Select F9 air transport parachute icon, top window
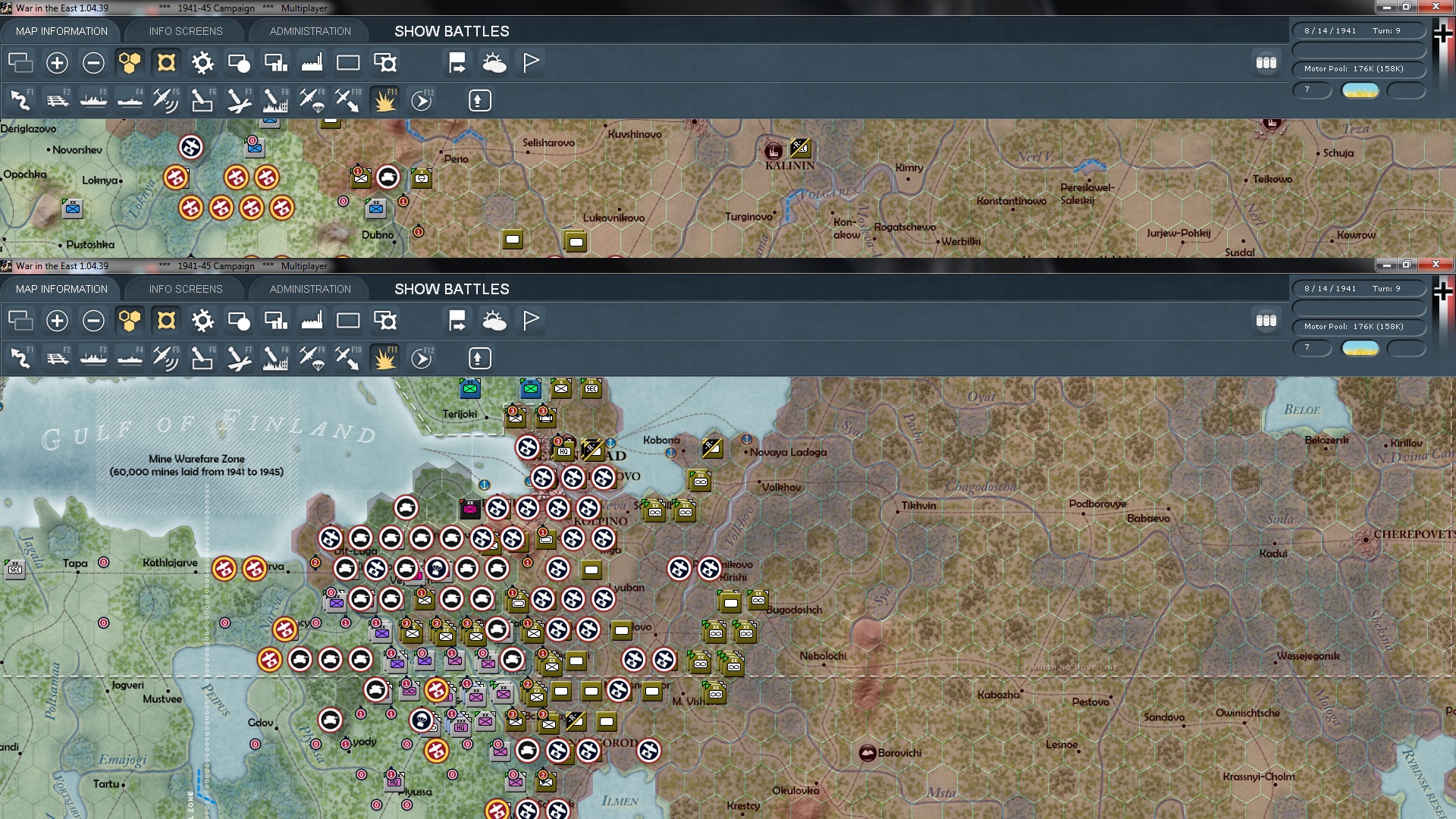The height and width of the screenshot is (819, 1456). (x=312, y=100)
